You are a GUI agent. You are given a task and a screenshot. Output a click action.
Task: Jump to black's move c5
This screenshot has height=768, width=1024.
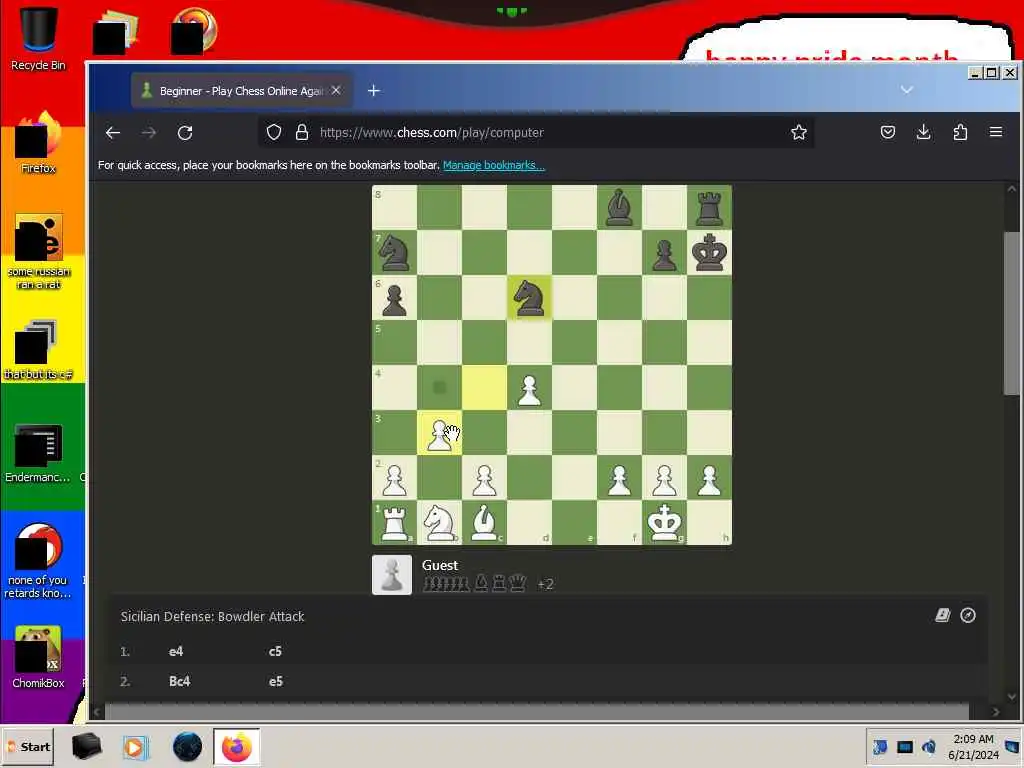(x=275, y=651)
